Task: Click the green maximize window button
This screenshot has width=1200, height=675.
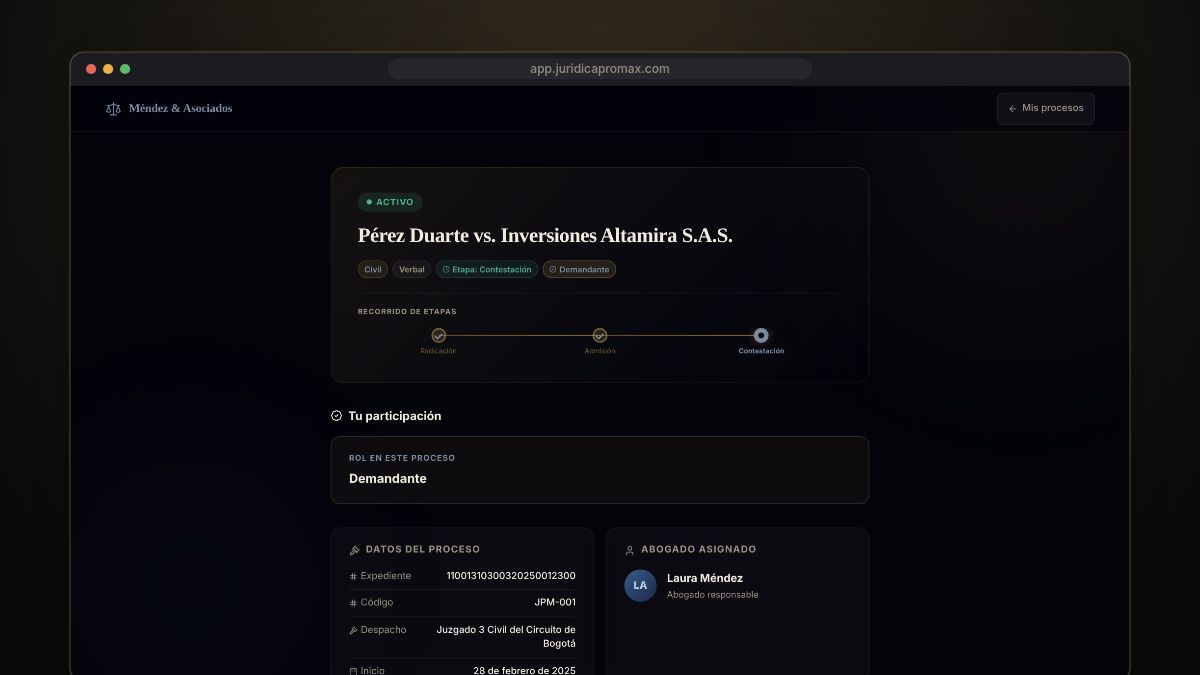Action: tap(125, 69)
